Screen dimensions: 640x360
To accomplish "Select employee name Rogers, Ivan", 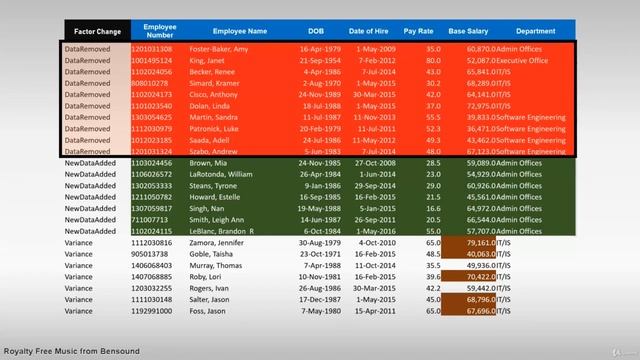I will pos(209,288).
